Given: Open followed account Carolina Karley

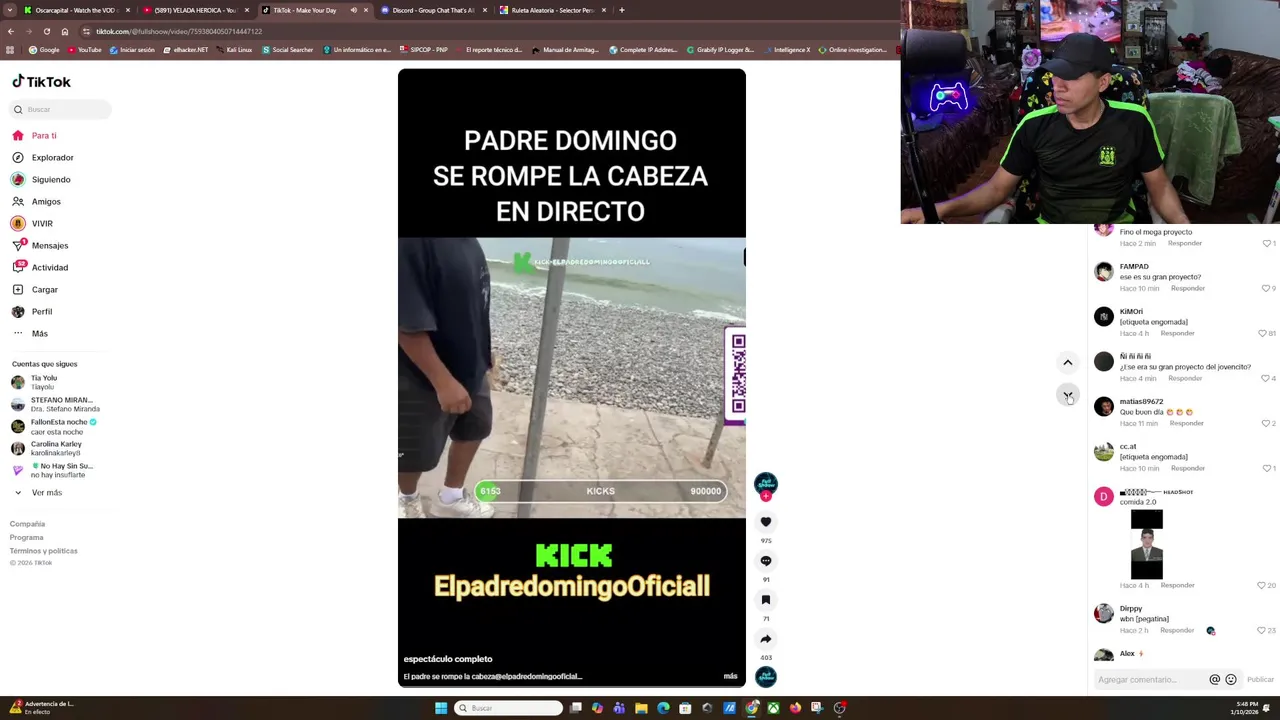Looking at the screenshot, I should click(46, 448).
